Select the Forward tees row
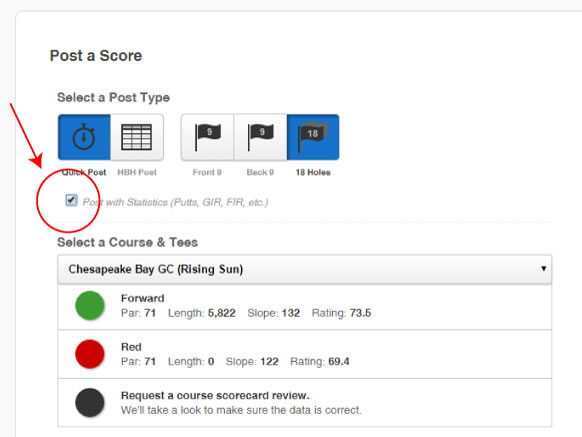582x437 pixels. pos(305,307)
